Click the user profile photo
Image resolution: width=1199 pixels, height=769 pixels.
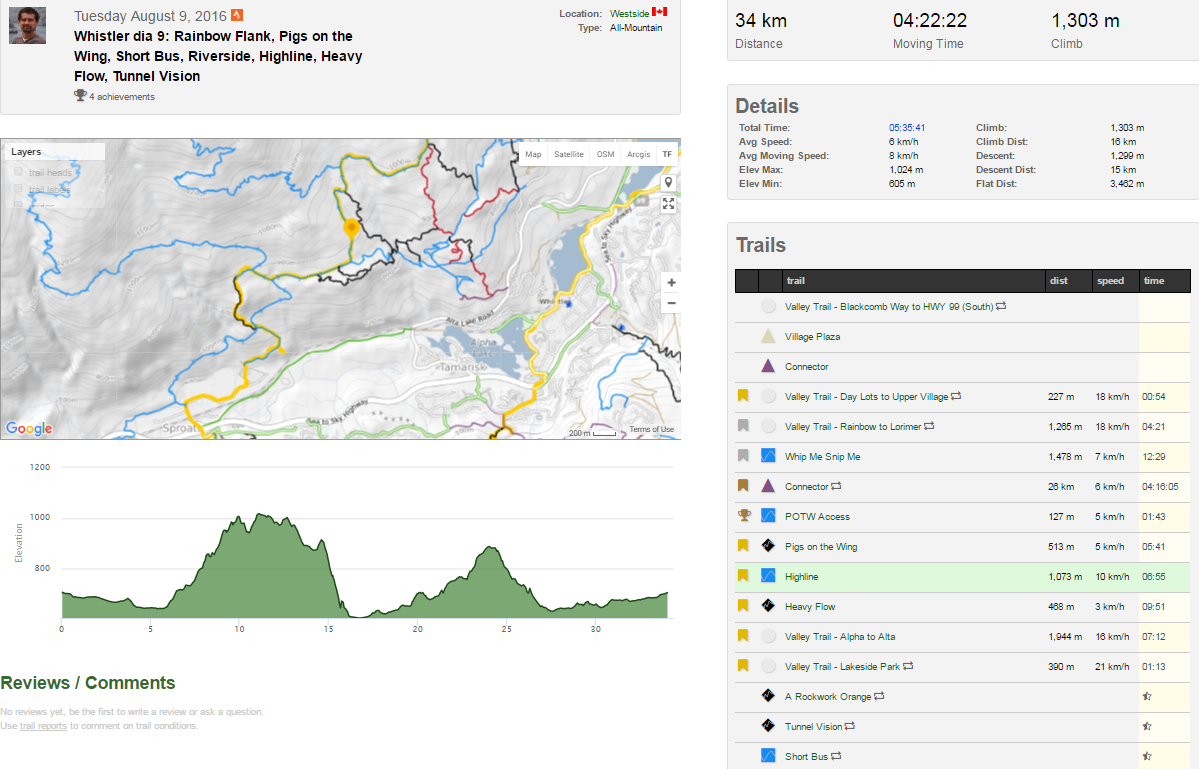(28, 25)
